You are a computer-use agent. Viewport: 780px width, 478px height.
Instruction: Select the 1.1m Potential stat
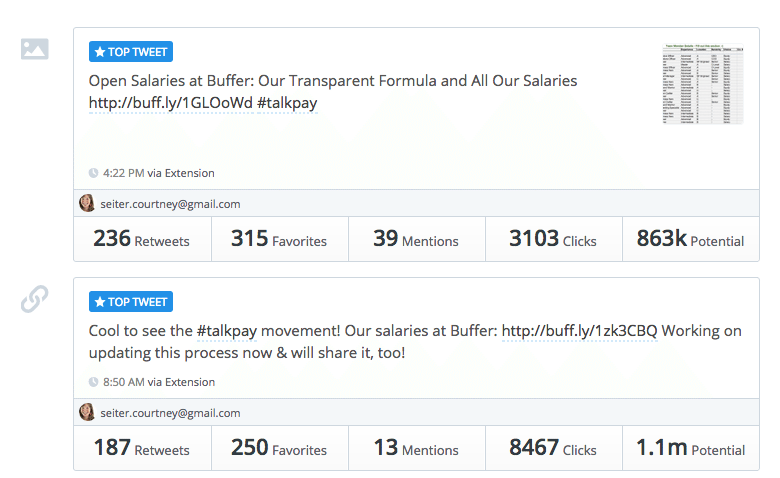[691, 448]
